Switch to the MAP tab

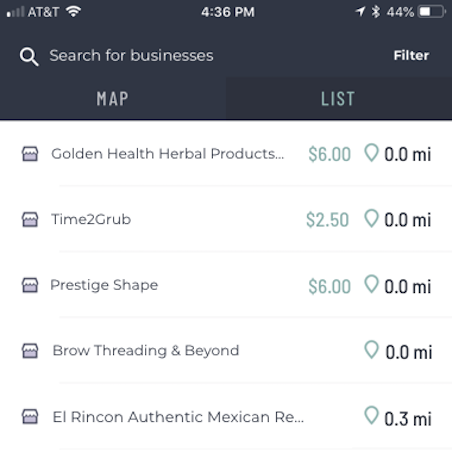(113, 98)
